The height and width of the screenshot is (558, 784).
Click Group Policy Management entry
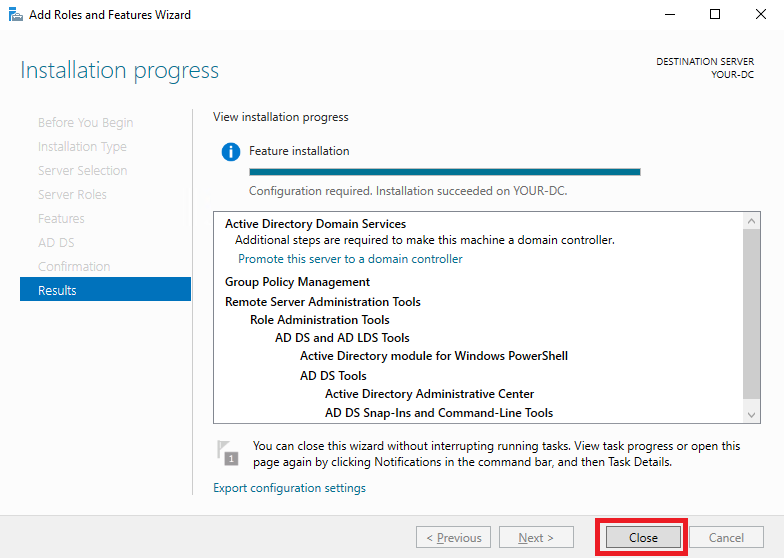click(298, 282)
